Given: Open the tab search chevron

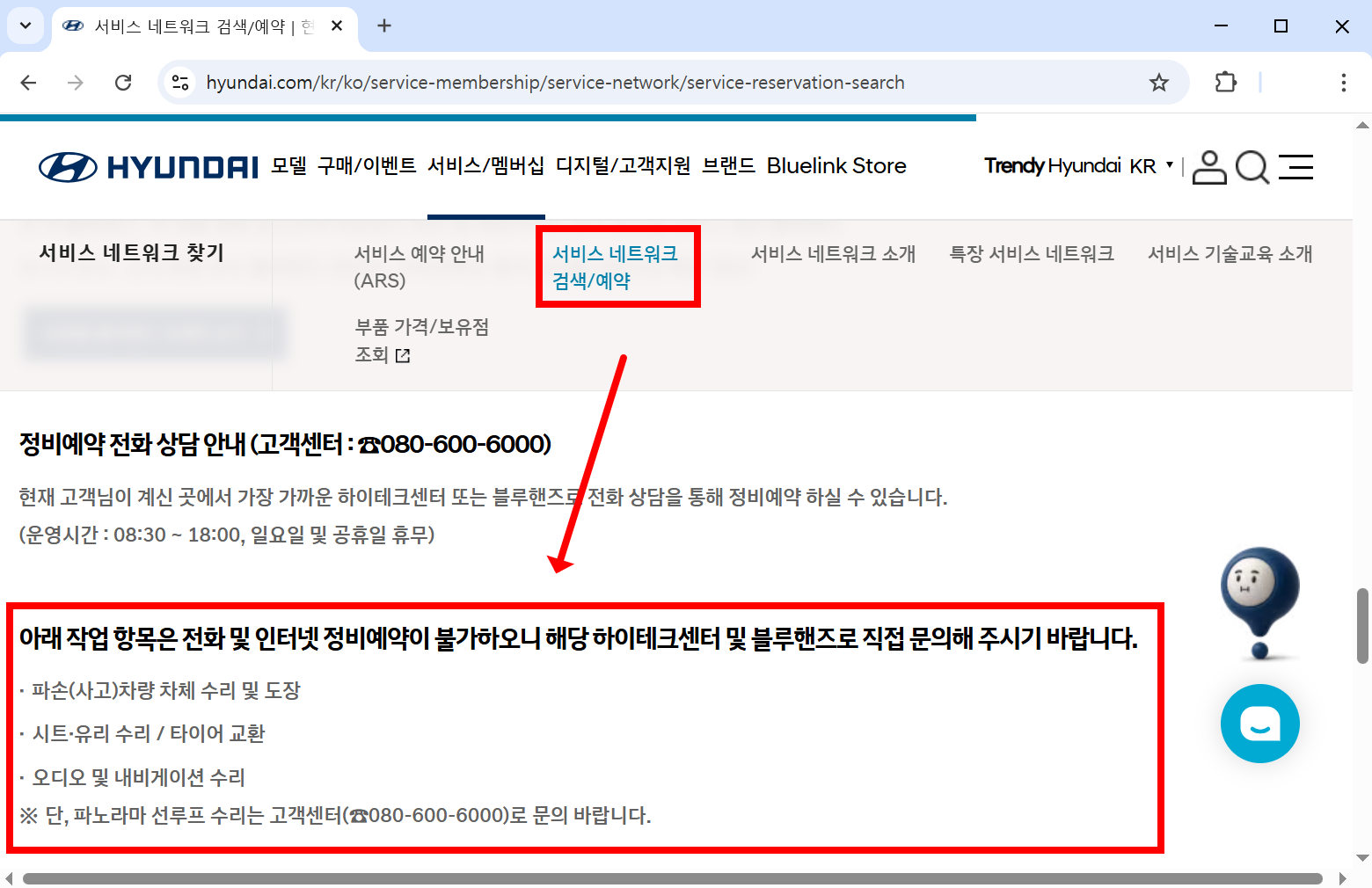Looking at the screenshot, I should tap(25, 25).
